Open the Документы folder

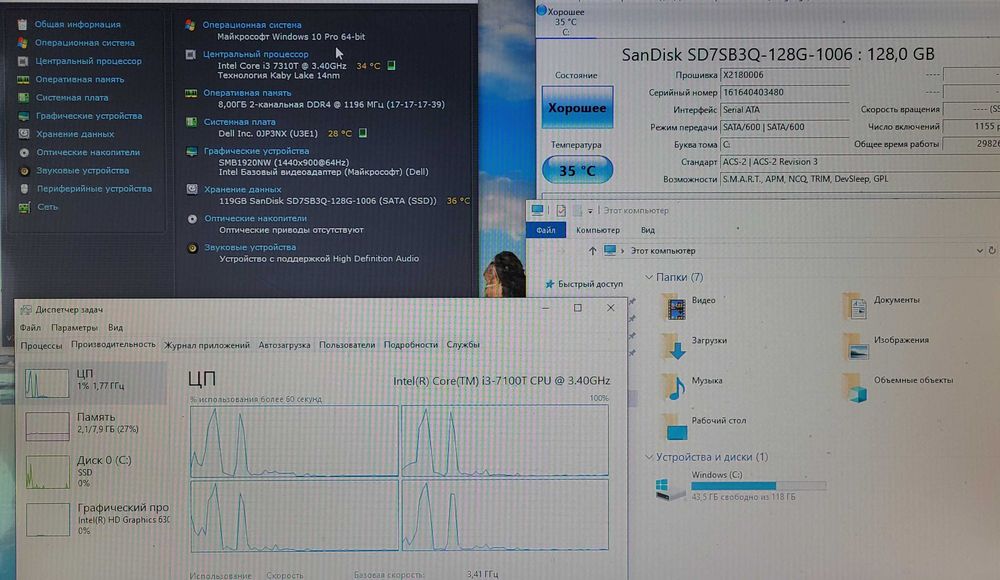click(x=881, y=306)
